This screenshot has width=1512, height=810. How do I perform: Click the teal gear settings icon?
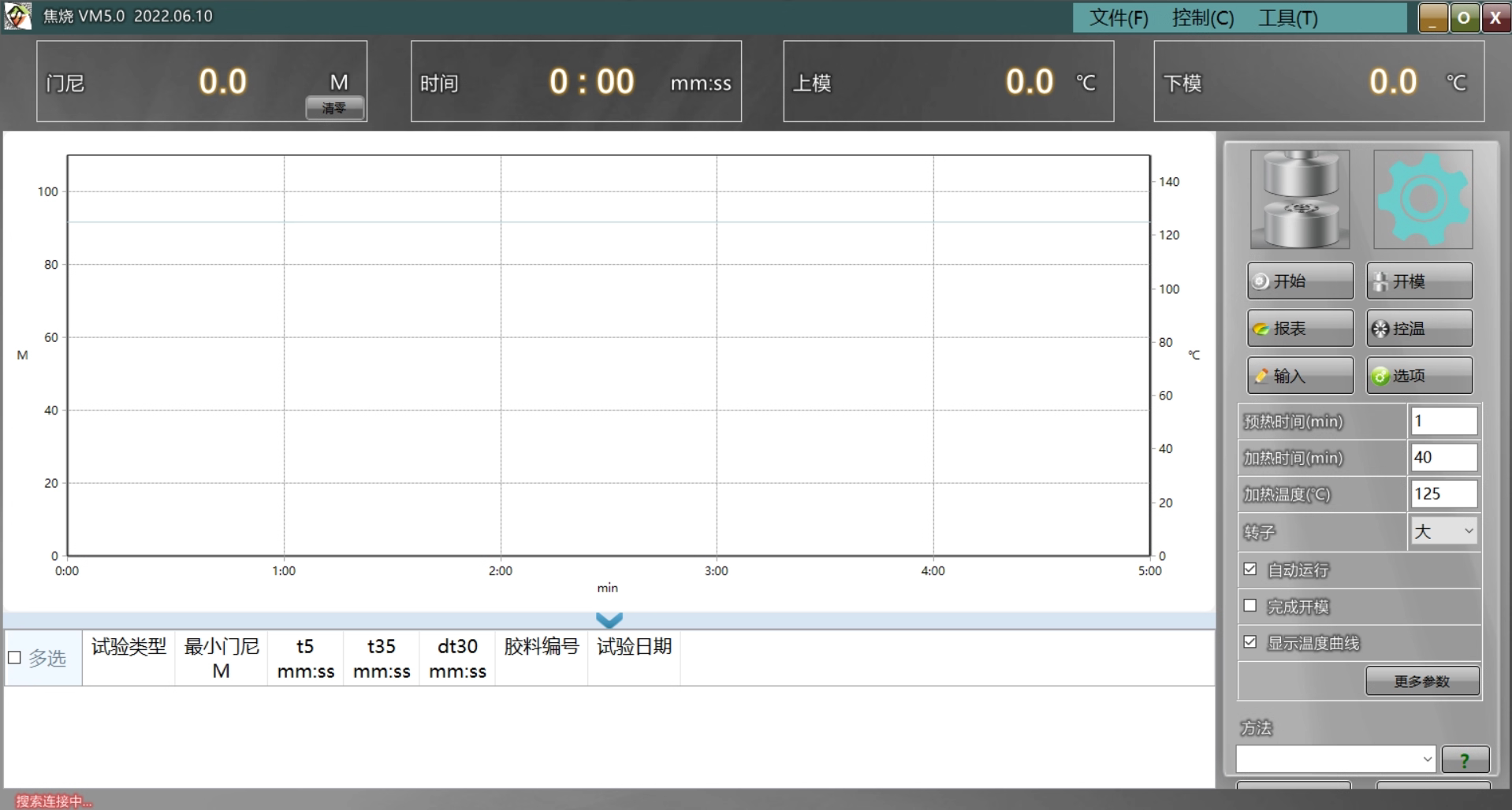pos(1423,200)
